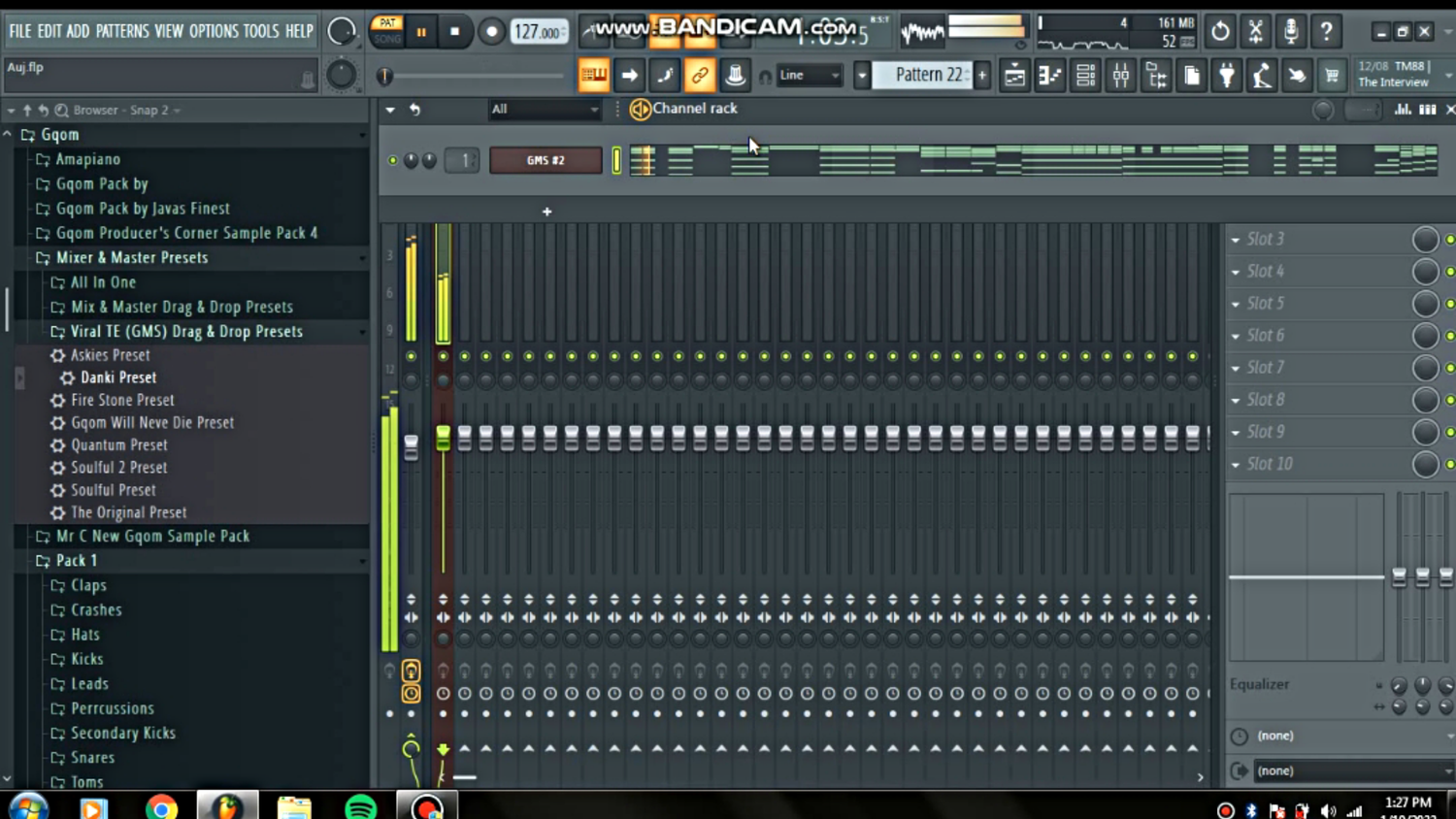Select the Danki Preset in the browser
Screen dimensions: 1456x819
118,377
